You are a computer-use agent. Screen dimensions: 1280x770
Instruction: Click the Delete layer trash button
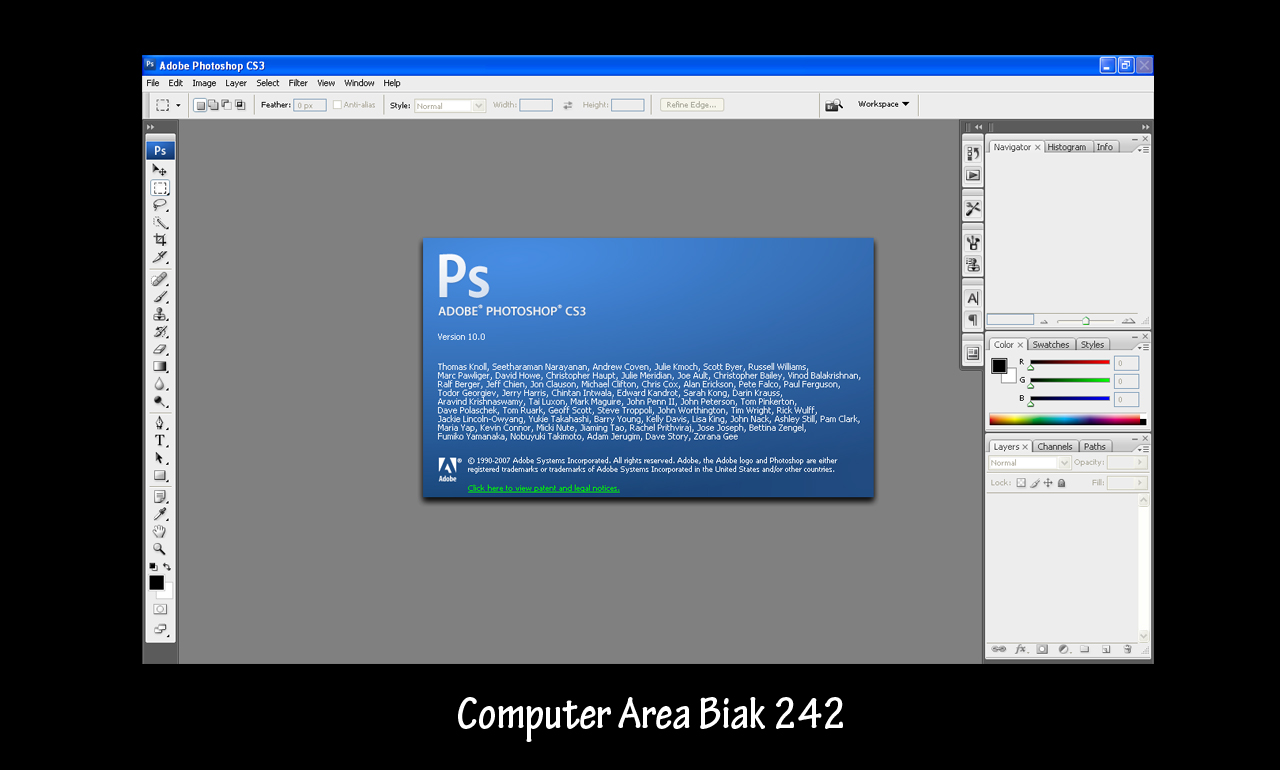(1127, 649)
